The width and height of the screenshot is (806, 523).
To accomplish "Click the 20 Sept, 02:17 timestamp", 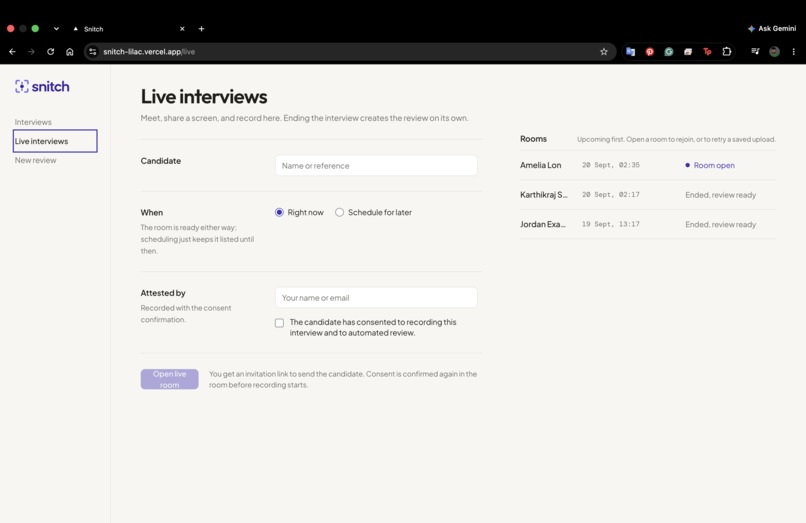I will coord(611,194).
